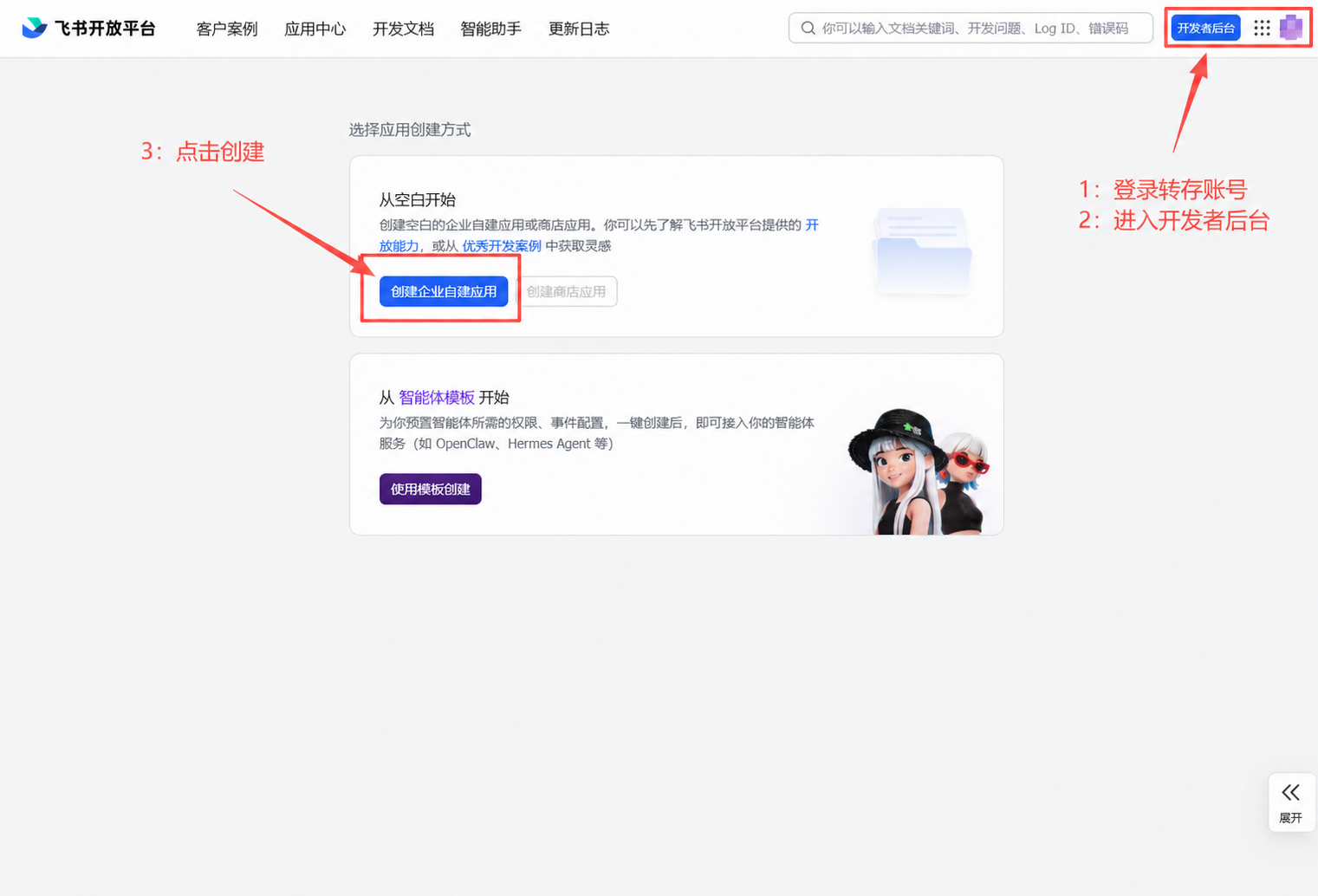
Task: Open the 优秀开发案例 link
Action: pyautogui.click(x=502, y=246)
